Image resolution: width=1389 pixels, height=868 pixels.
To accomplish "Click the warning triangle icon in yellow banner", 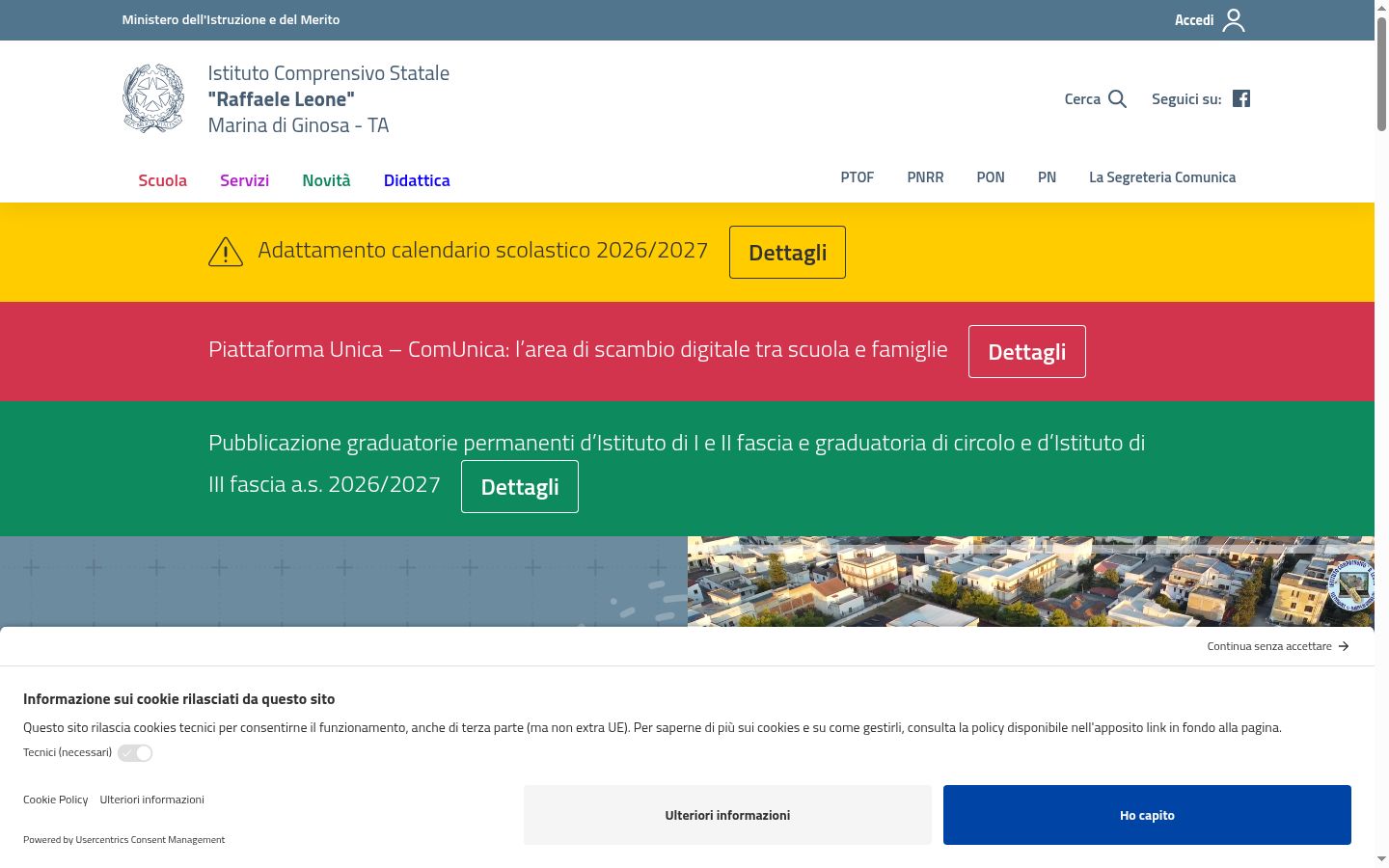I will pos(226,252).
